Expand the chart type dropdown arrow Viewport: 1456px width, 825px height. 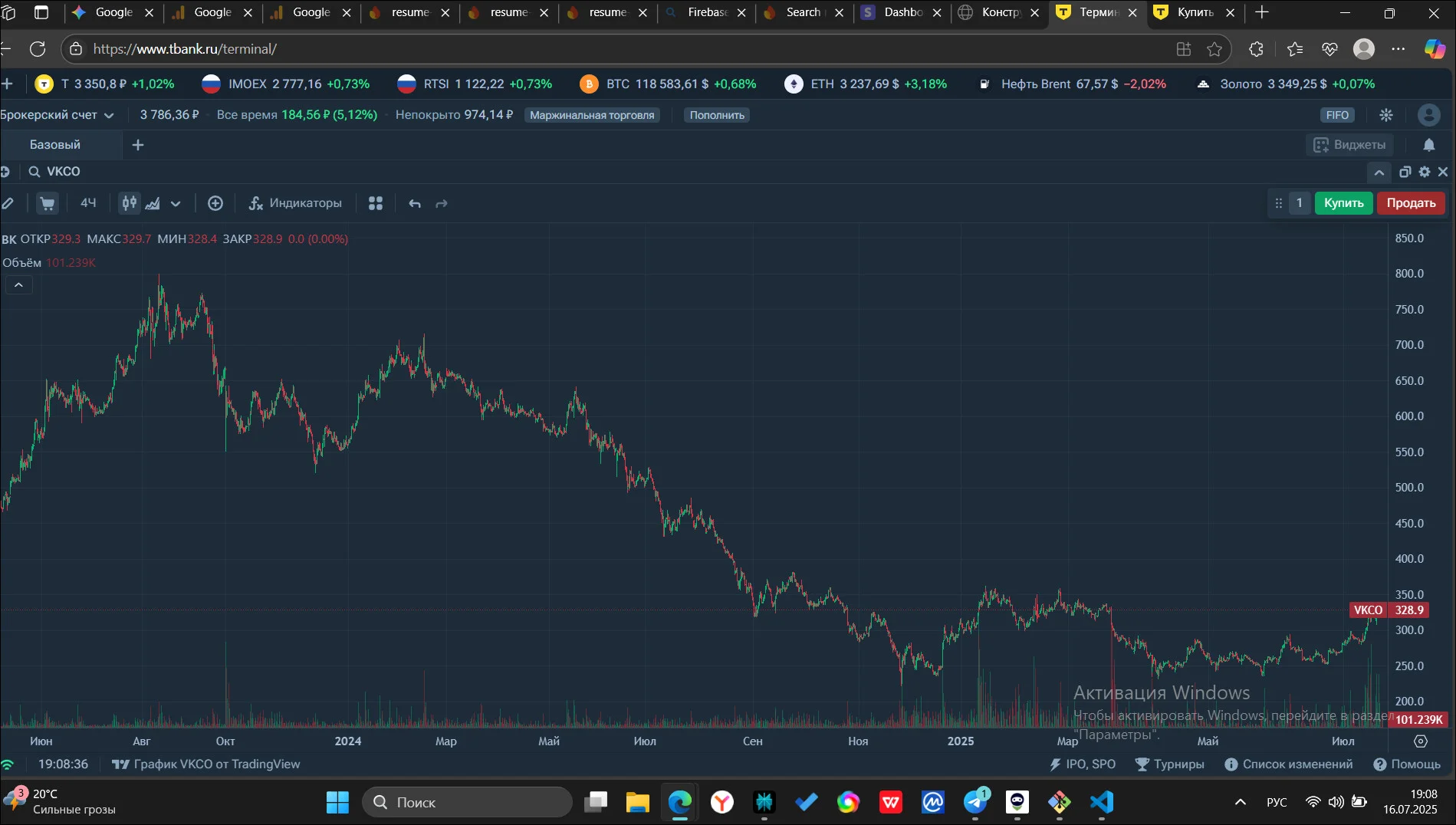(176, 204)
